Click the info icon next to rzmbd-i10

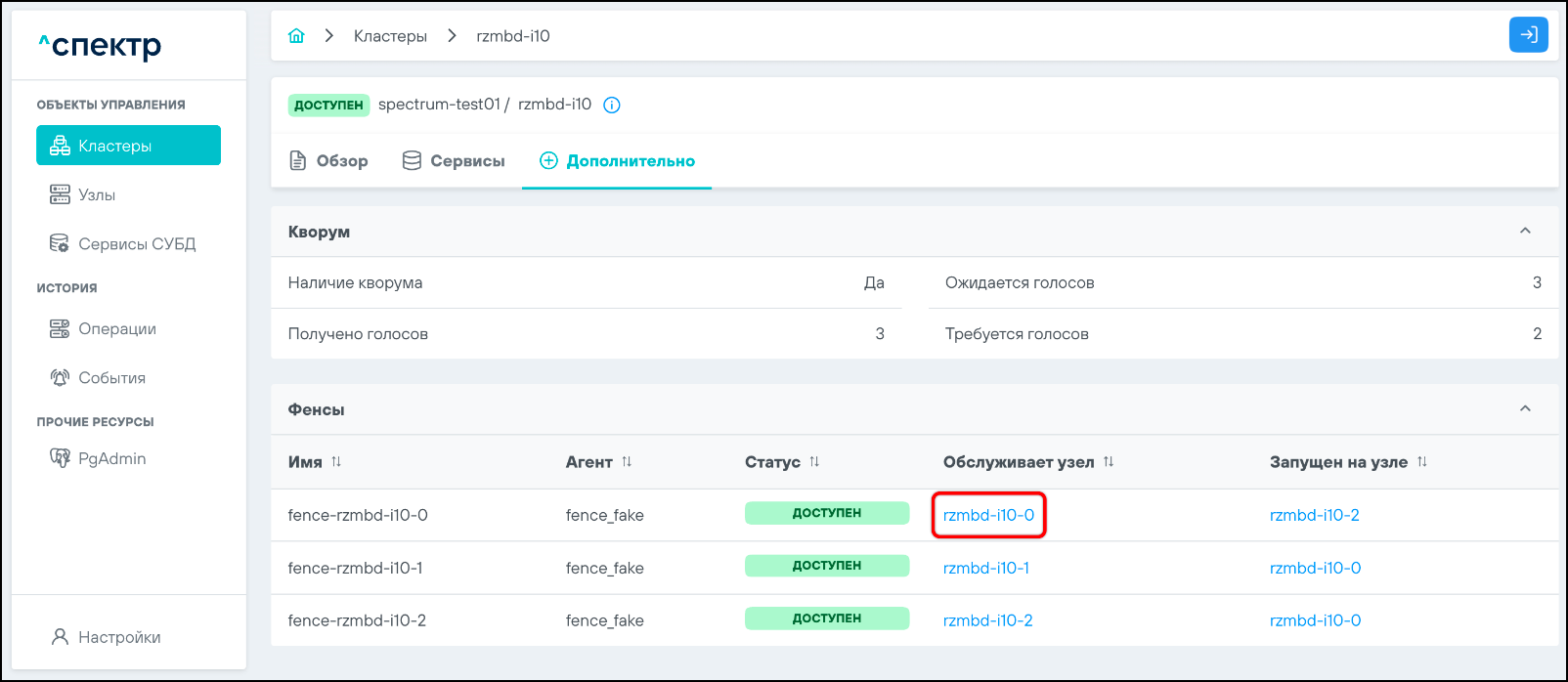pos(612,106)
